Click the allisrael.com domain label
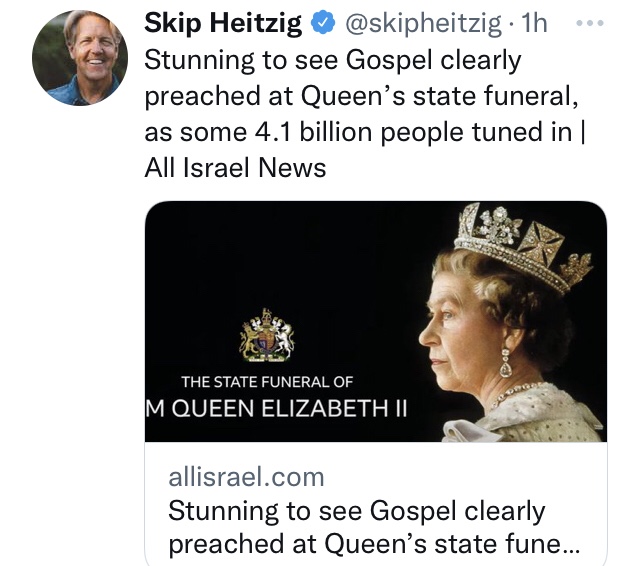Screen dimensions: 640x566 (246, 477)
